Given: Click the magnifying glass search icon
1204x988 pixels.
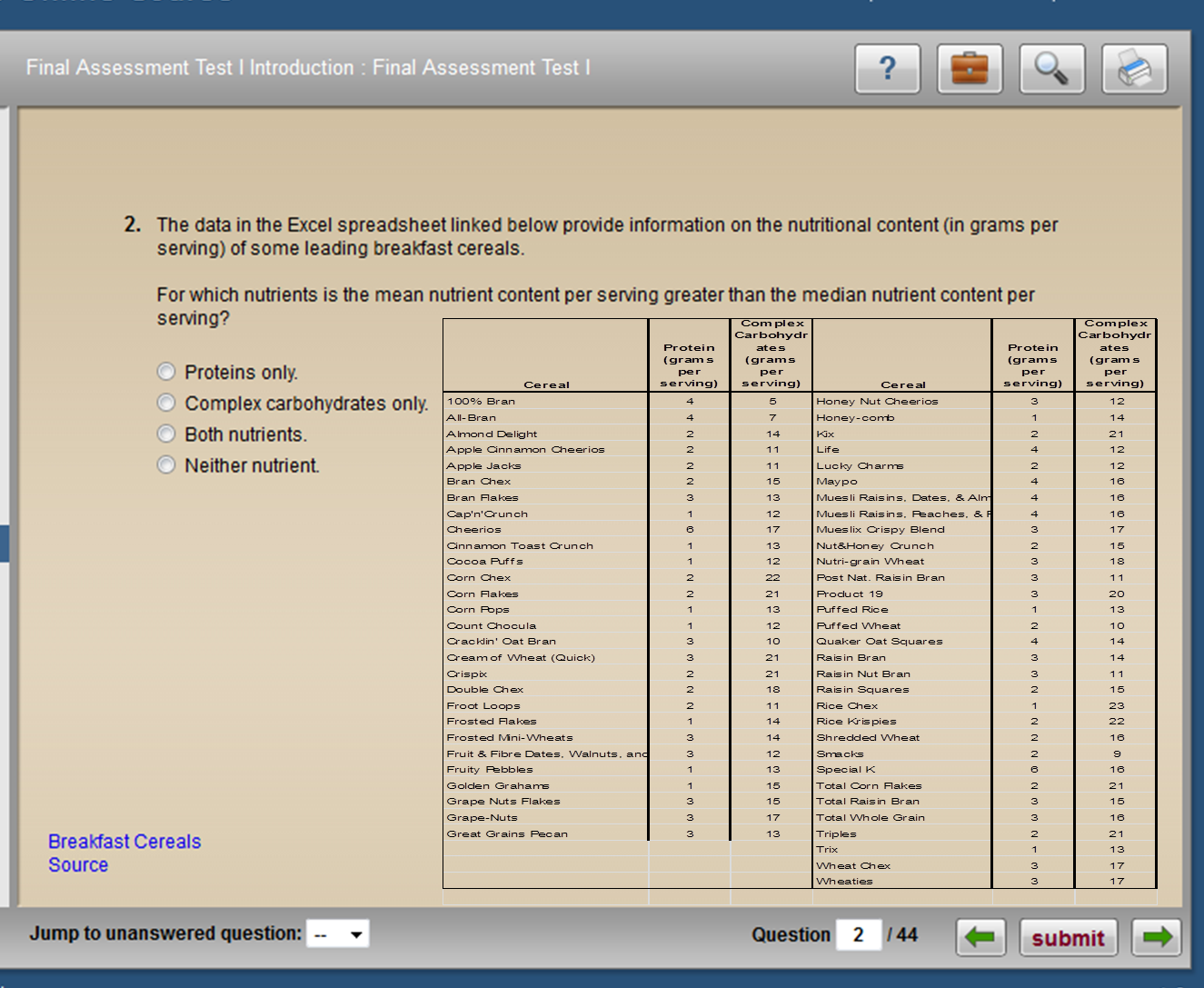Looking at the screenshot, I should pyautogui.click(x=1051, y=68).
